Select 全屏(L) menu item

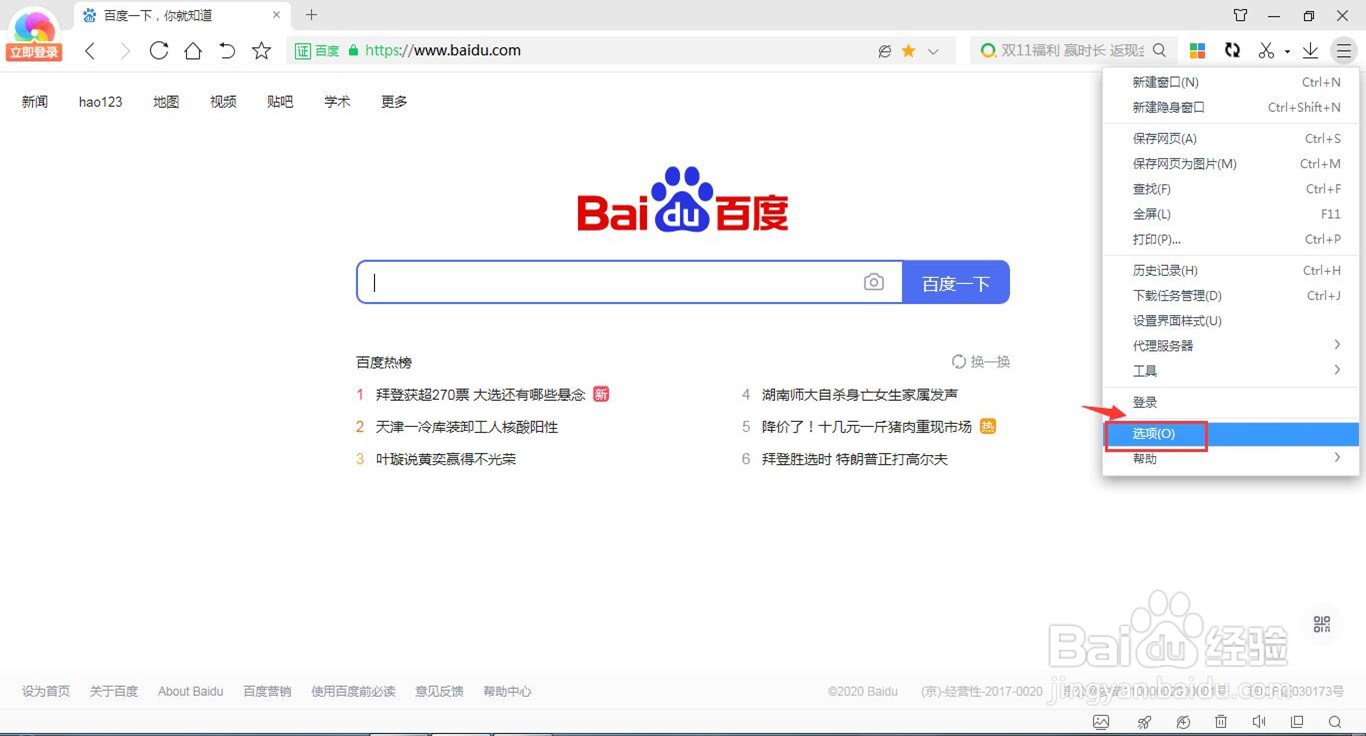tap(1231, 213)
